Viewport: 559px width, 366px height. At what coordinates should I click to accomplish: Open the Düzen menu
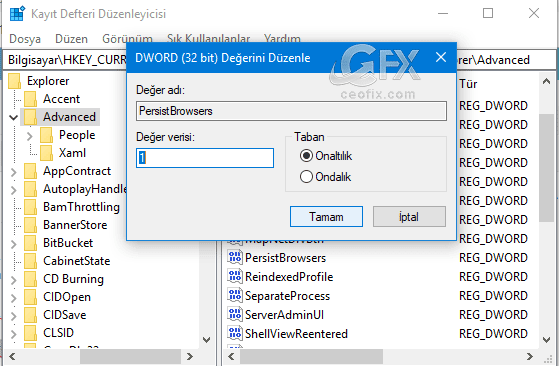tap(71, 38)
